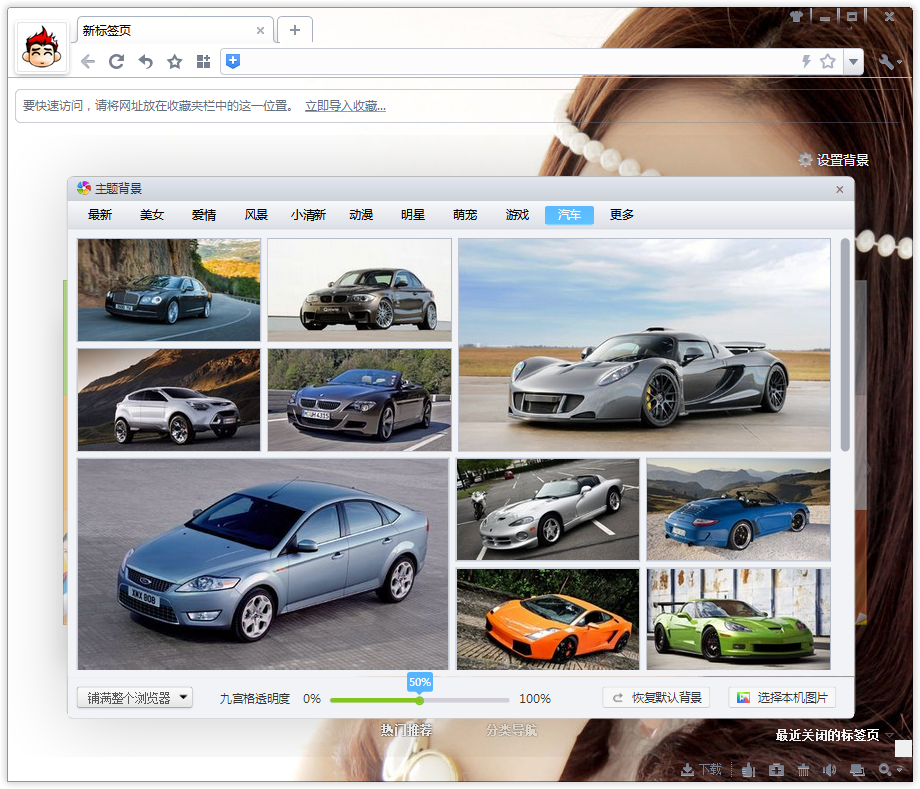
Task: Click the address bar input field
Action: pyautogui.click(x=519, y=61)
